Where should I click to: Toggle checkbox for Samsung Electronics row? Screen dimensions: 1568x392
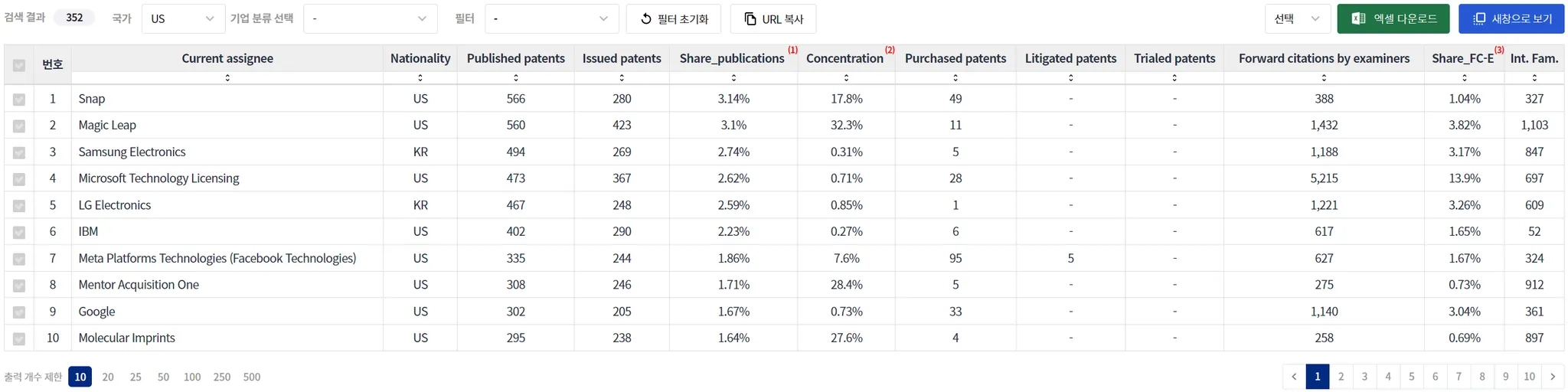(x=19, y=152)
